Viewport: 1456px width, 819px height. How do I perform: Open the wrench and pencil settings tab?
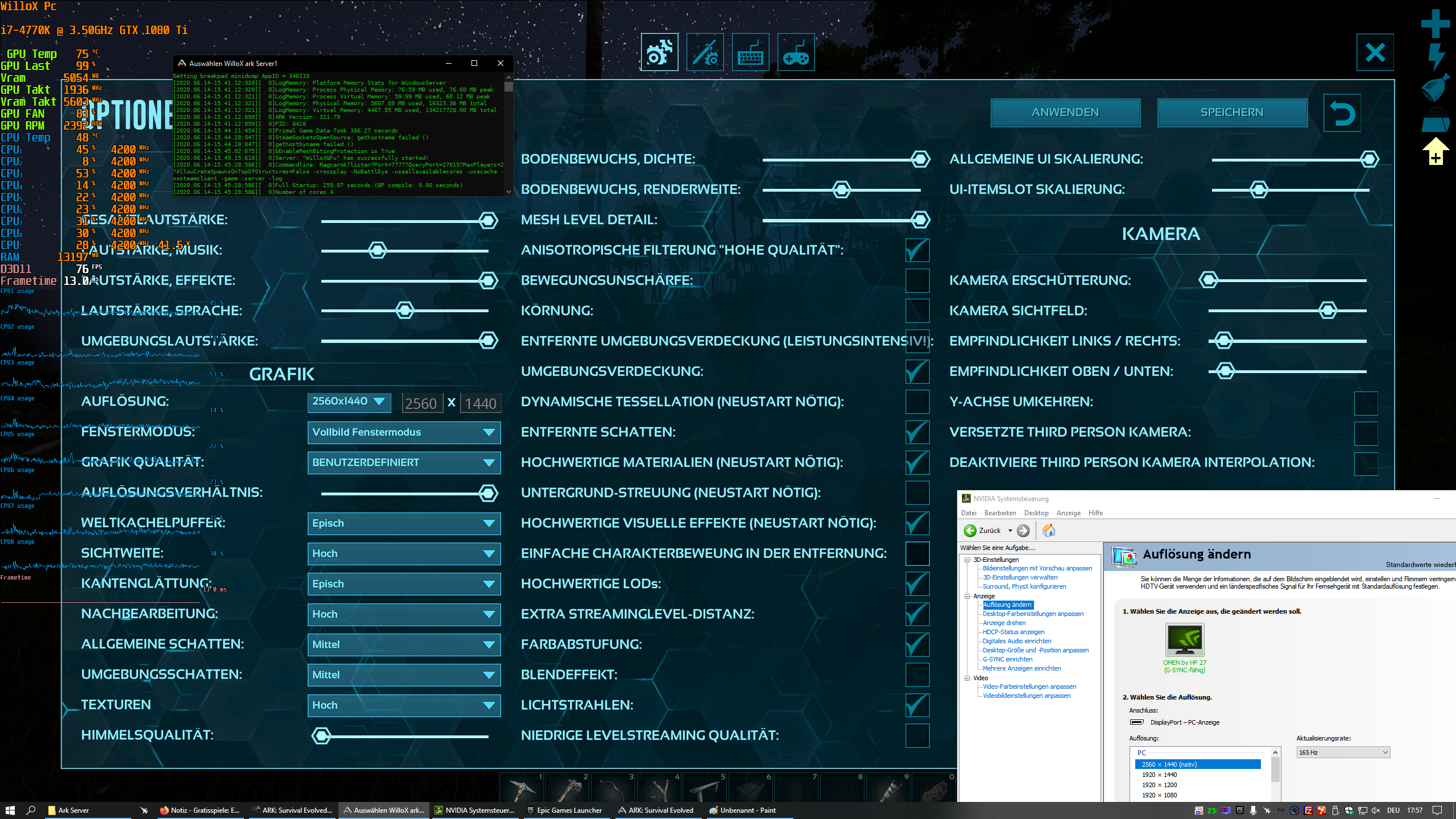[705, 52]
